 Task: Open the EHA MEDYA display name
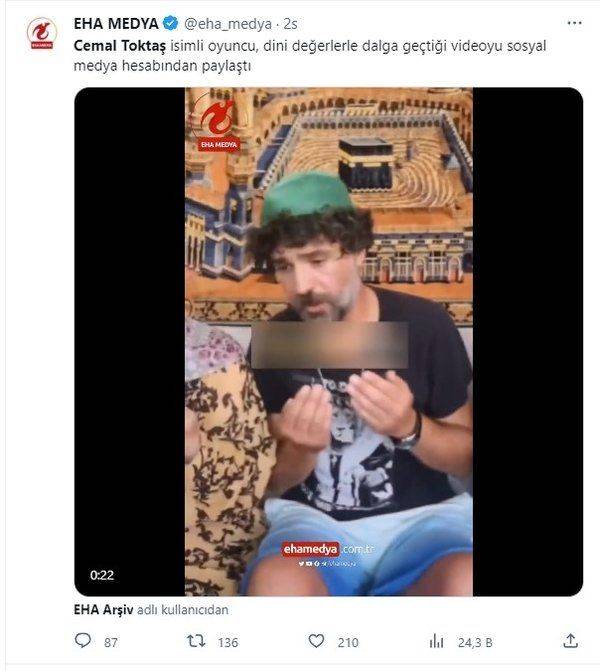coord(116,24)
